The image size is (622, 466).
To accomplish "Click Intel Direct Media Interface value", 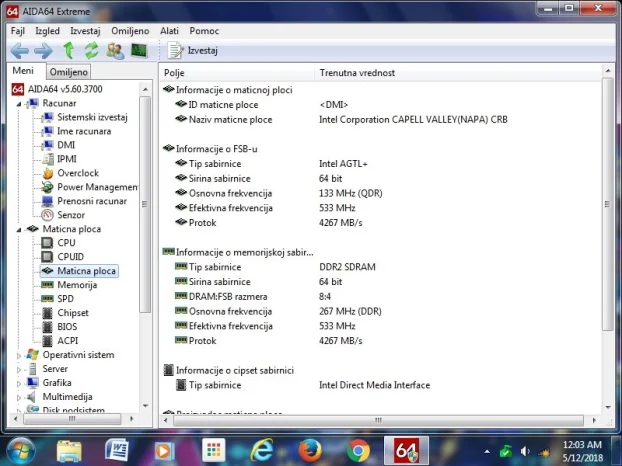I will coord(374,385).
